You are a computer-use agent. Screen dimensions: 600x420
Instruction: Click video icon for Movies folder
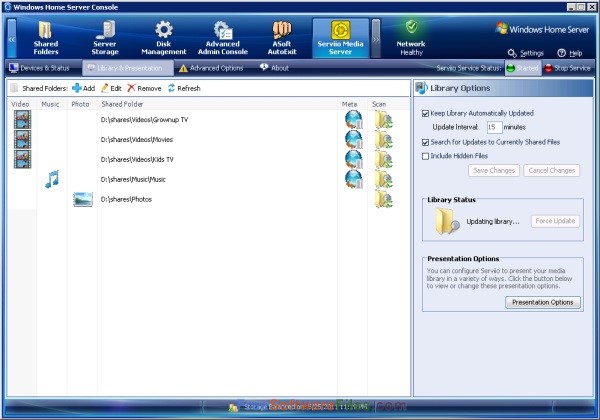22,139
